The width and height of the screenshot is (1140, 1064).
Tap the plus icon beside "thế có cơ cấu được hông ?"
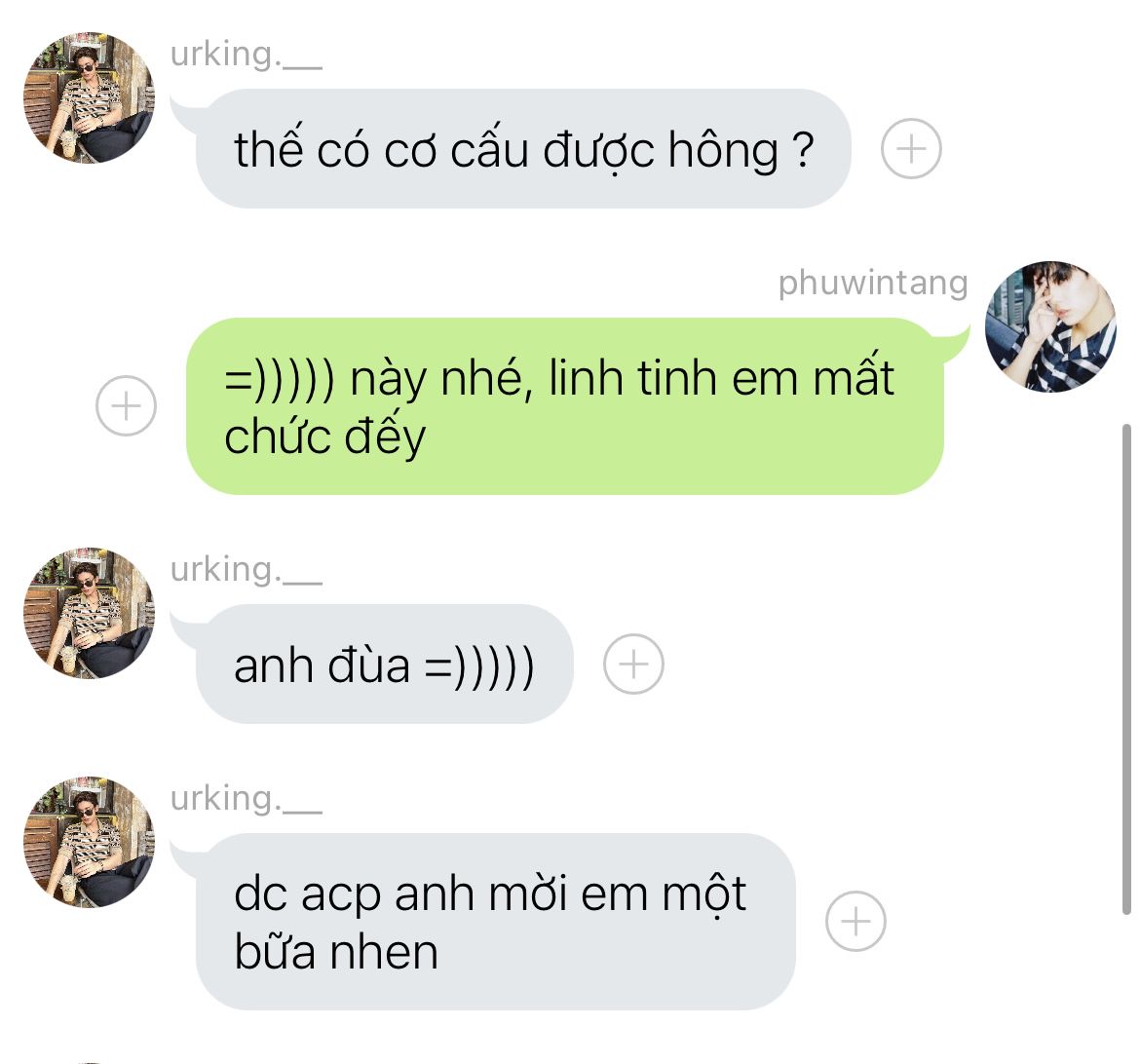coord(911,149)
